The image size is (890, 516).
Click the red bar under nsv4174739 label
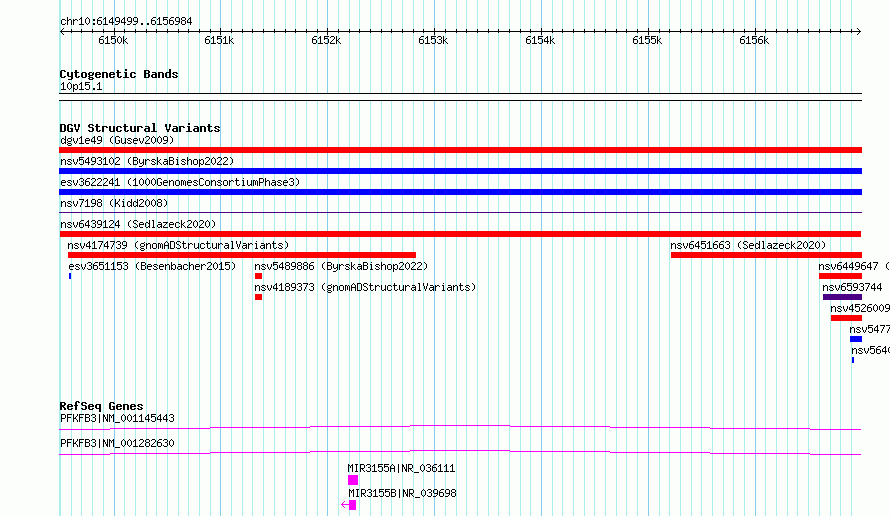(x=242, y=255)
